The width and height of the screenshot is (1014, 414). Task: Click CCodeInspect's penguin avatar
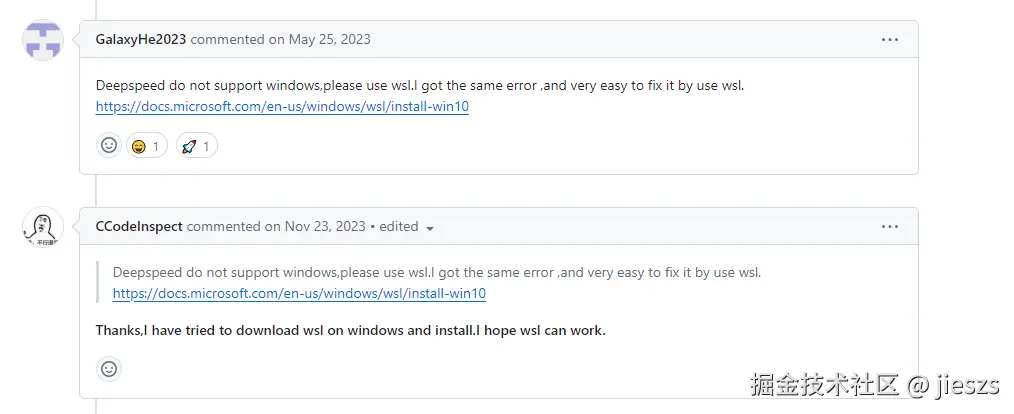pos(43,228)
